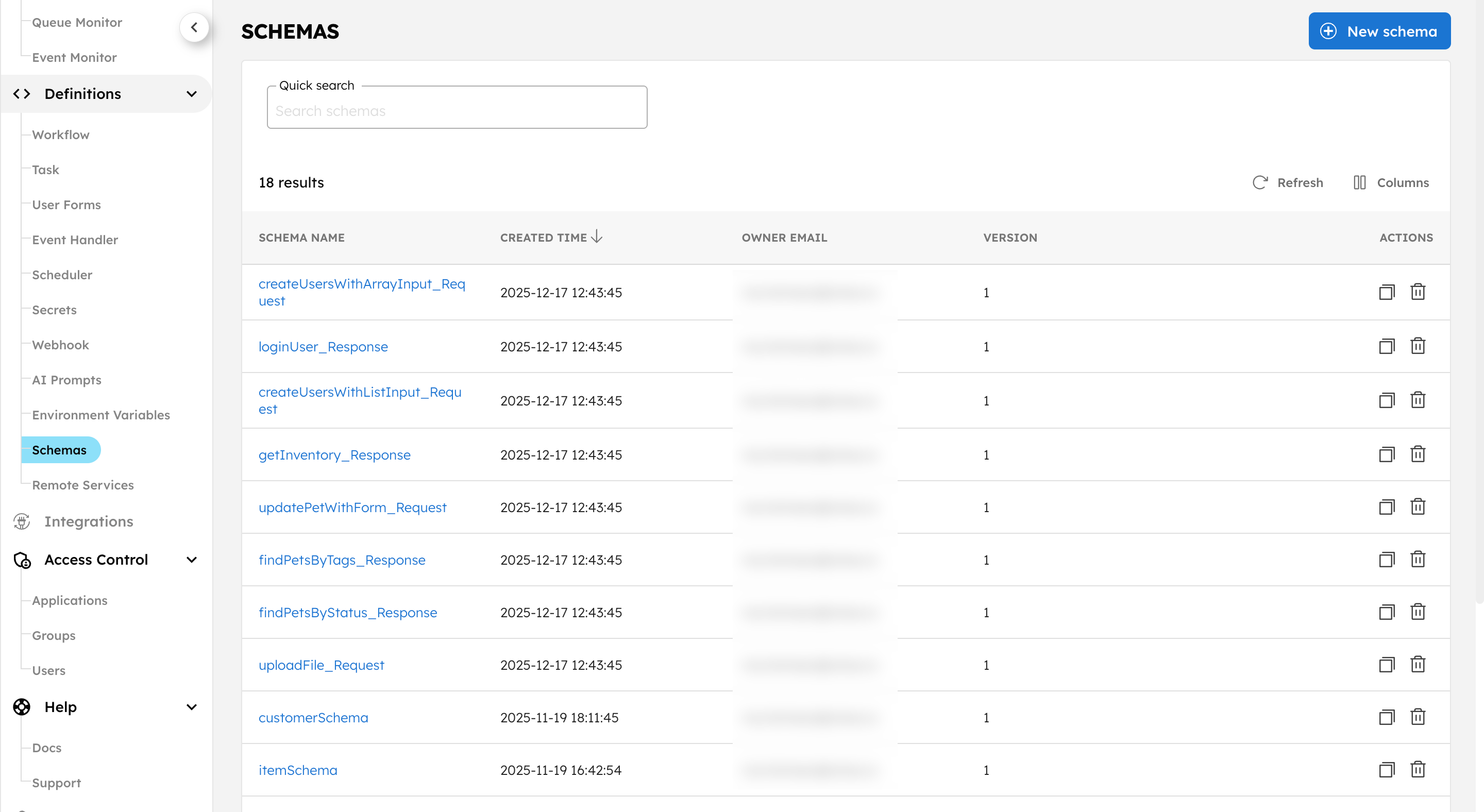
Task: Open the uploadFile_Request schema
Action: [322, 665]
